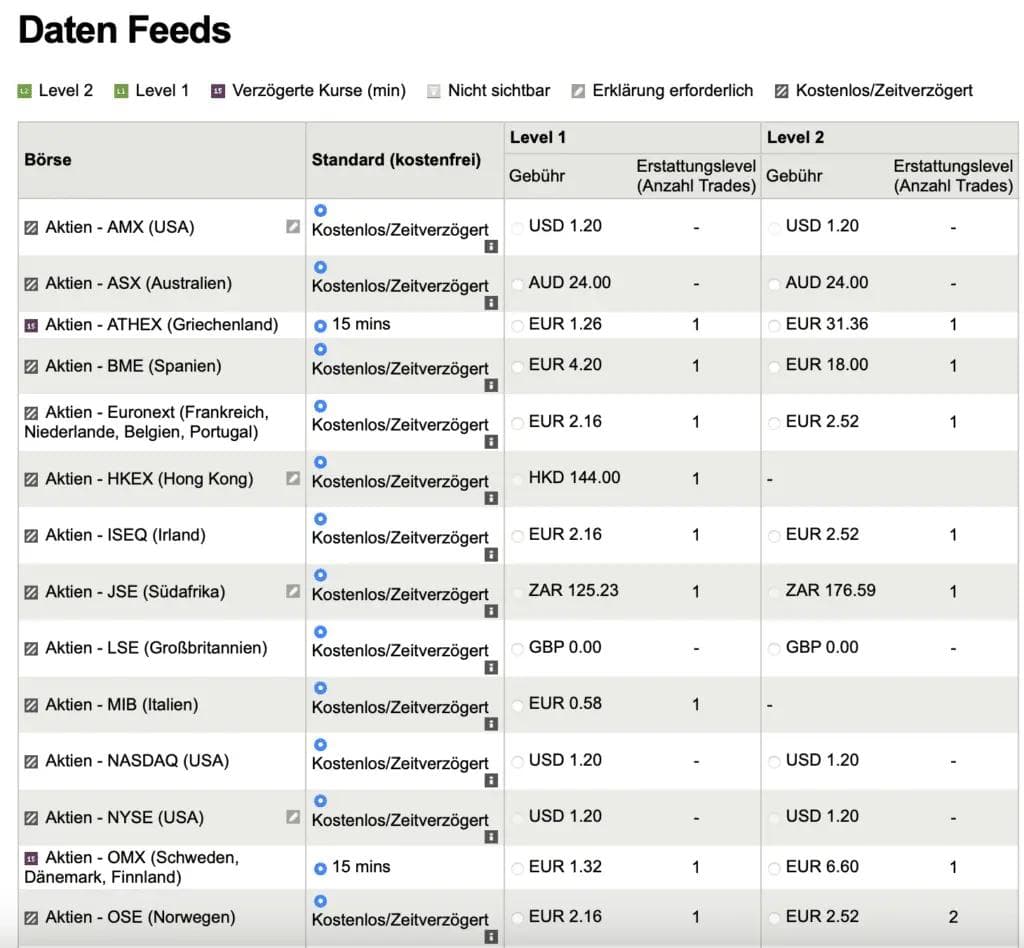Open the info icon in the LSE Standard cell
This screenshot has width=1024, height=948.
point(491,668)
